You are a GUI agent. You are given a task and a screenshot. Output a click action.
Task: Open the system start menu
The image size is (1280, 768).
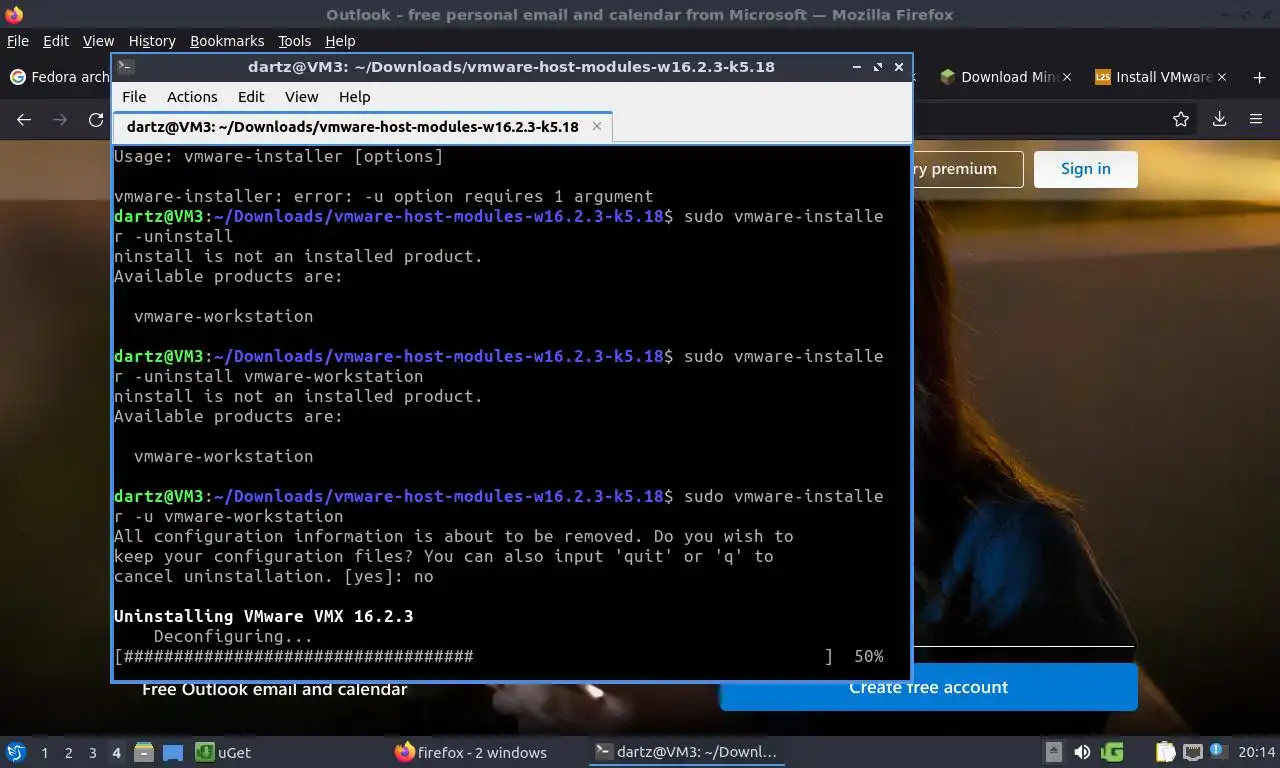click(x=16, y=752)
